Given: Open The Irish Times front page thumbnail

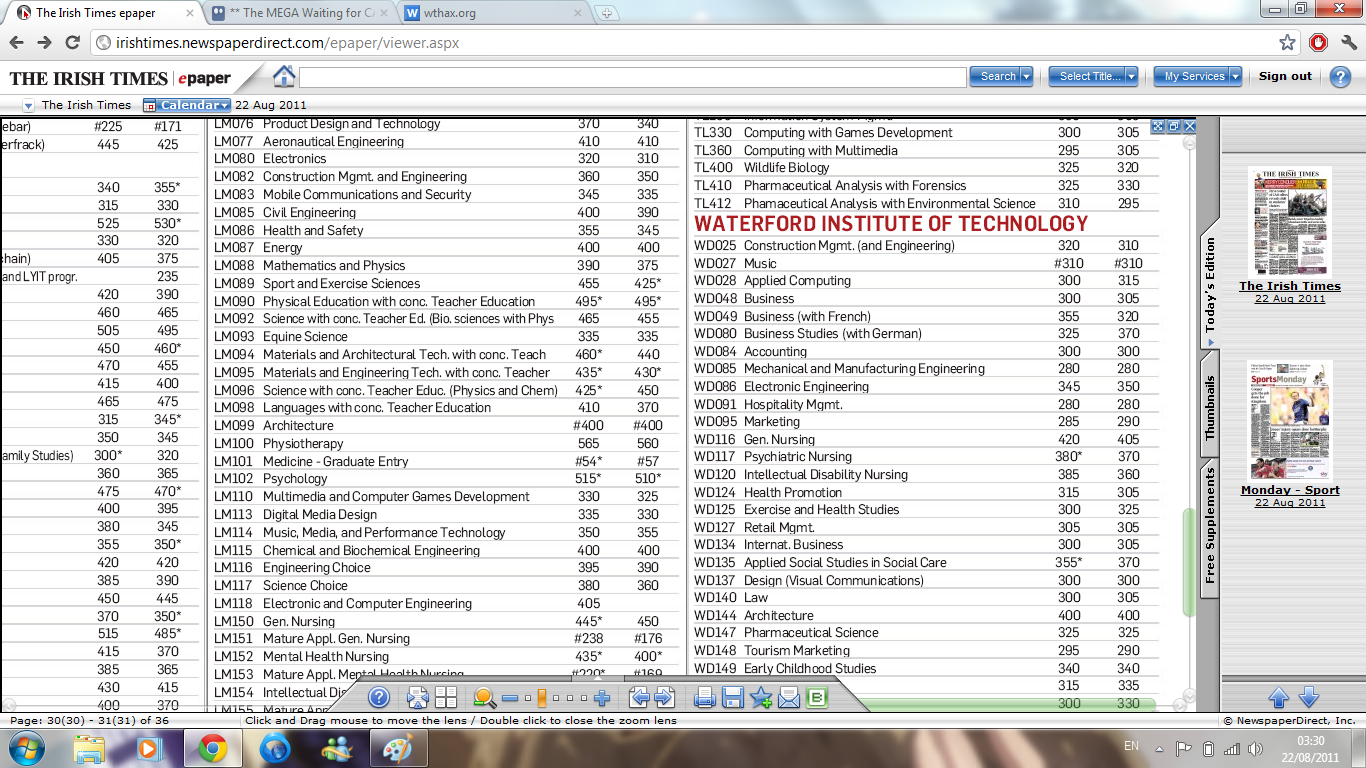Looking at the screenshot, I should [1290, 221].
